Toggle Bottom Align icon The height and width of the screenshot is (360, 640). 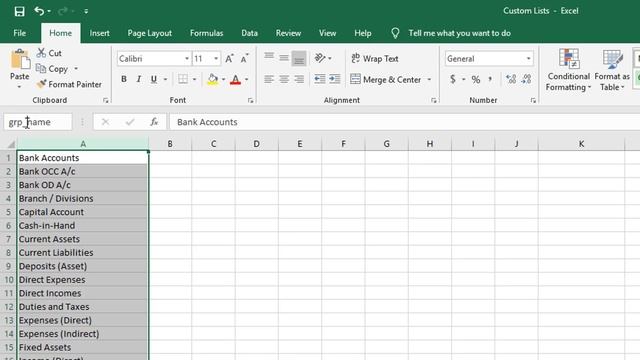tap(299, 58)
